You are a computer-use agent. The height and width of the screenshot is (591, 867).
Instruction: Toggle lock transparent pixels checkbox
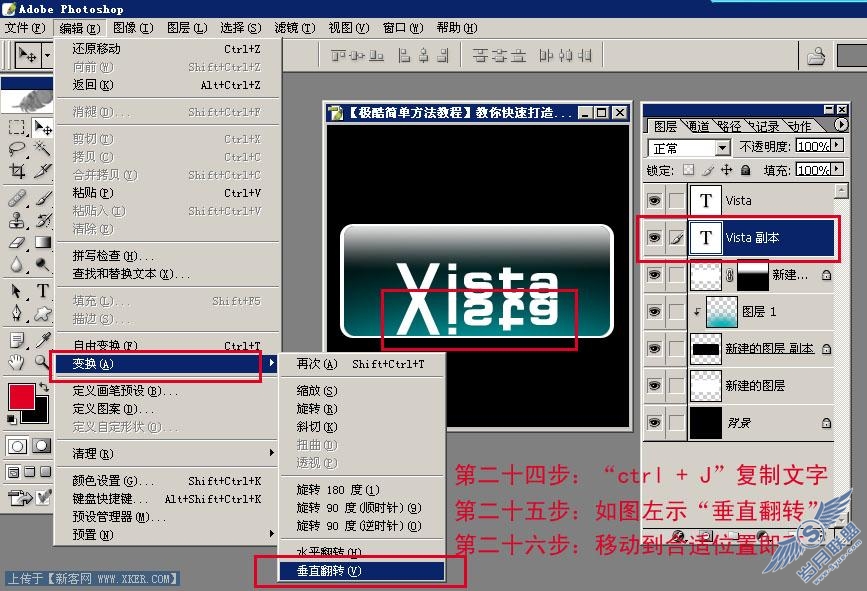(x=688, y=170)
